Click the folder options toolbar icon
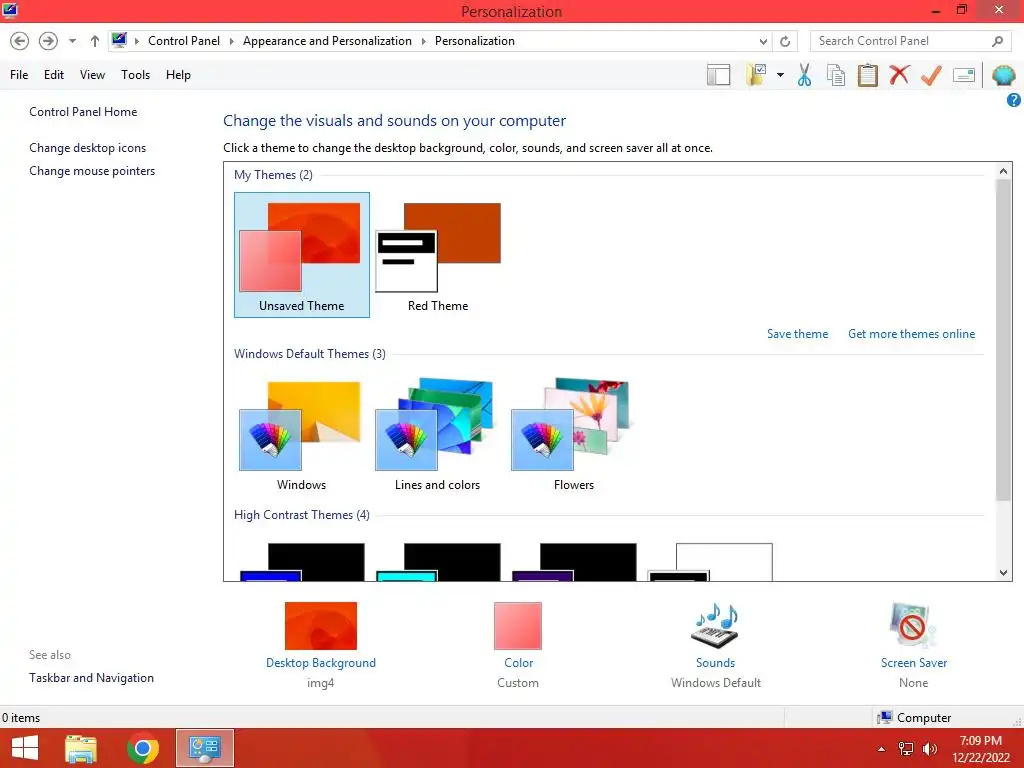Image resolution: width=1024 pixels, height=768 pixels. pos(757,75)
